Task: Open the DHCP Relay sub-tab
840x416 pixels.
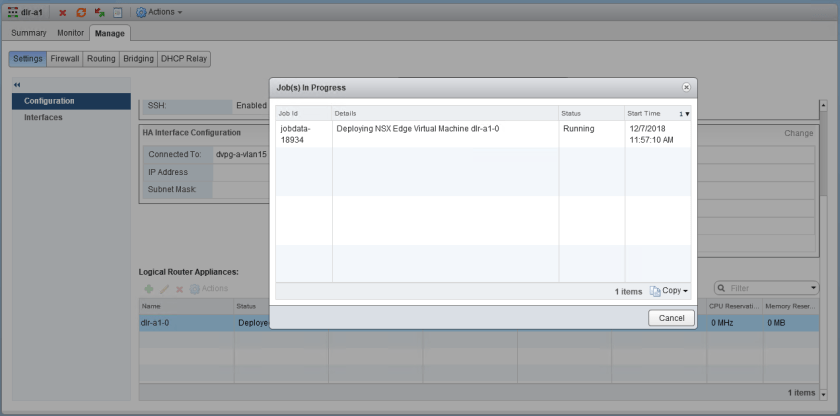Action: click(x=185, y=59)
